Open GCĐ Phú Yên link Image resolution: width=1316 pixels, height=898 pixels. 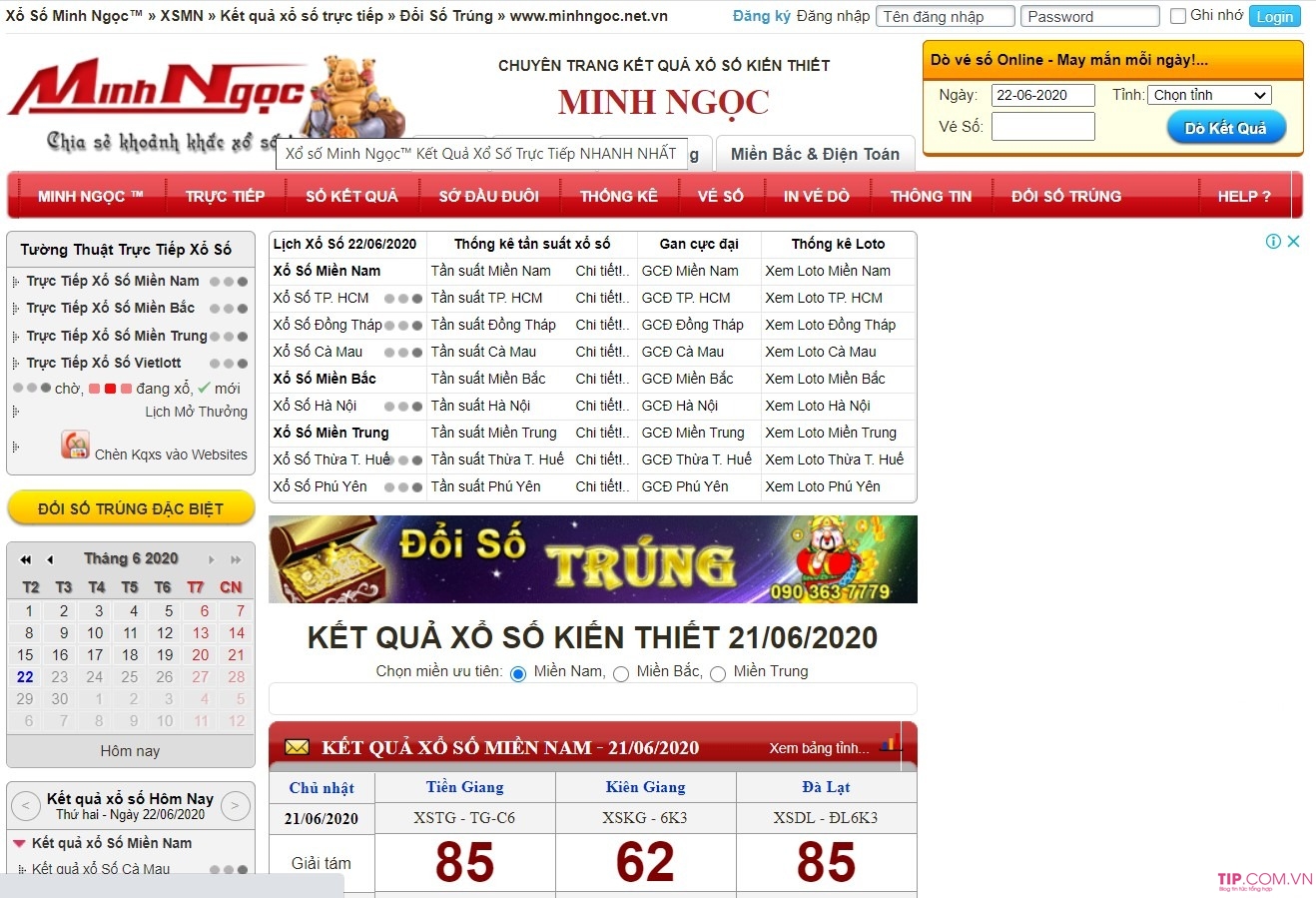[685, 486]
